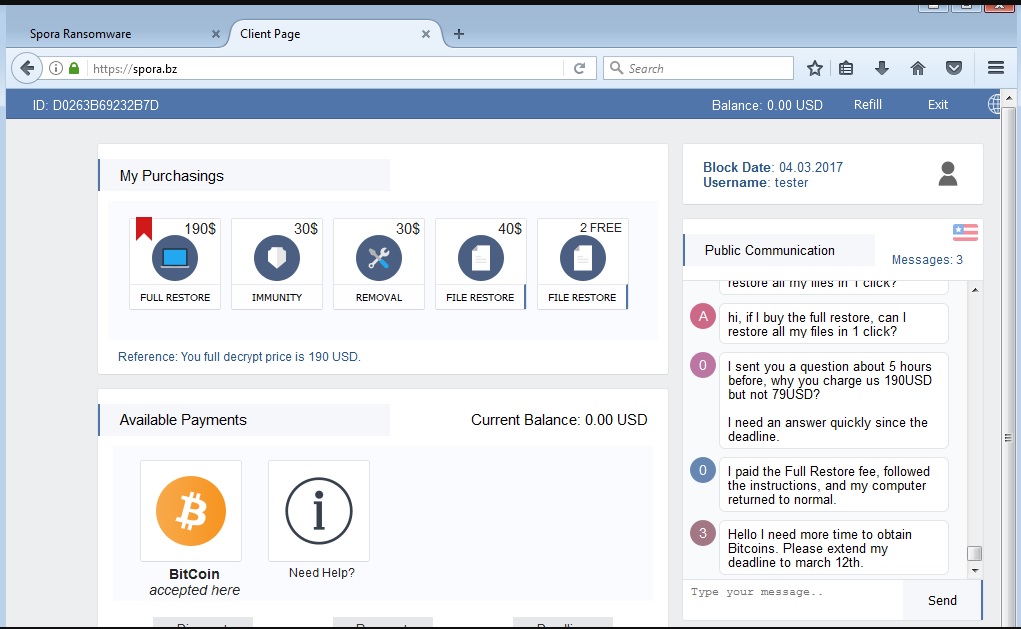Reload the page with the refresh icon
Image resolution: width=1021 pixels, height=629 pixels.
pos(579,68)
